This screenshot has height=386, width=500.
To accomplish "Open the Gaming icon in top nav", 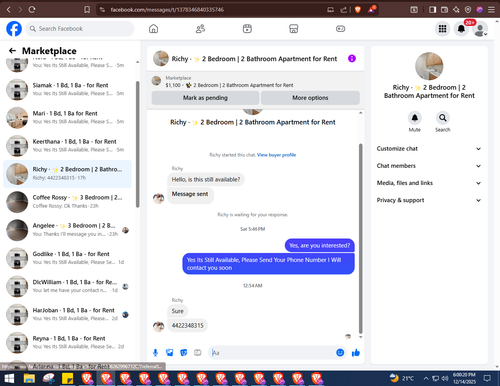I will [340, 29].
